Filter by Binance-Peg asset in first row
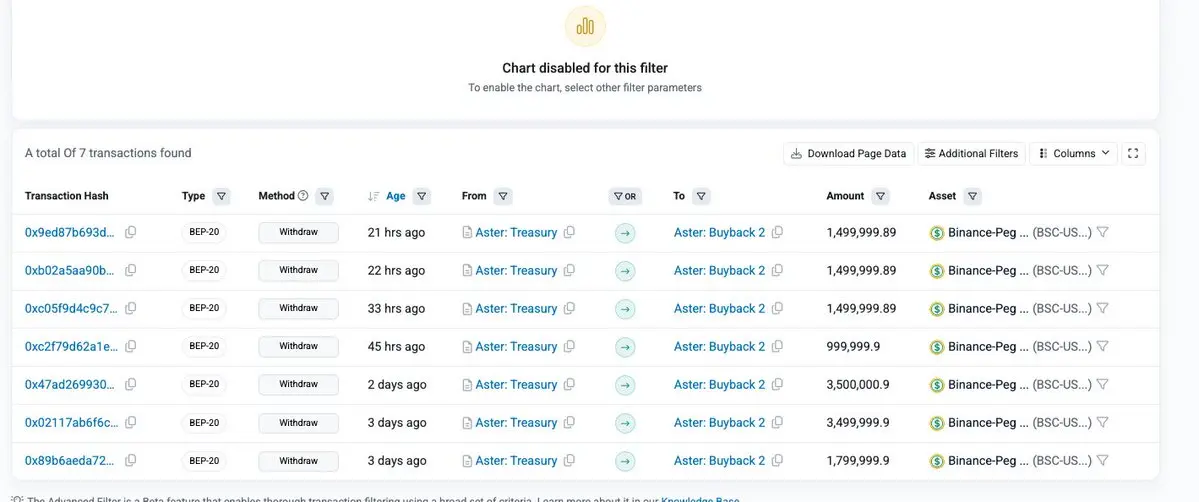This screenshot has width=1199, height=502. tap(1102, 232)
